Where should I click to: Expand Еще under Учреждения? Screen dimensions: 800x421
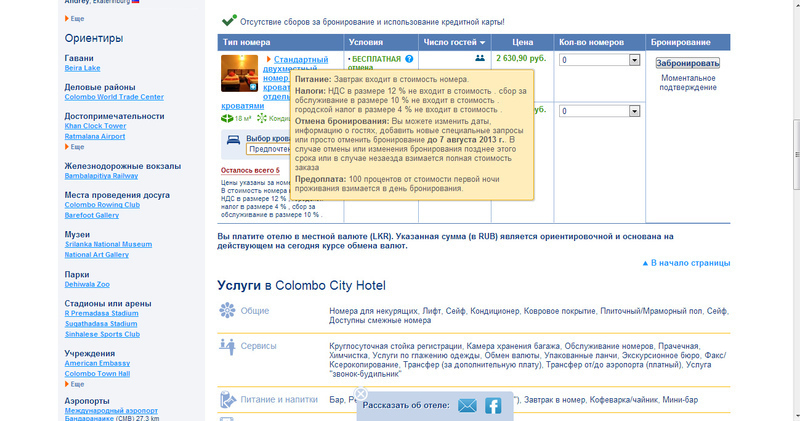74,384
